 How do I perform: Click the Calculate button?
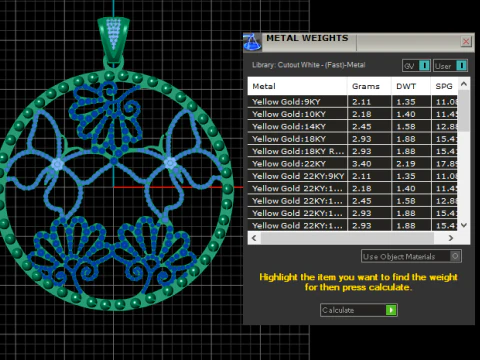(359, 310)
